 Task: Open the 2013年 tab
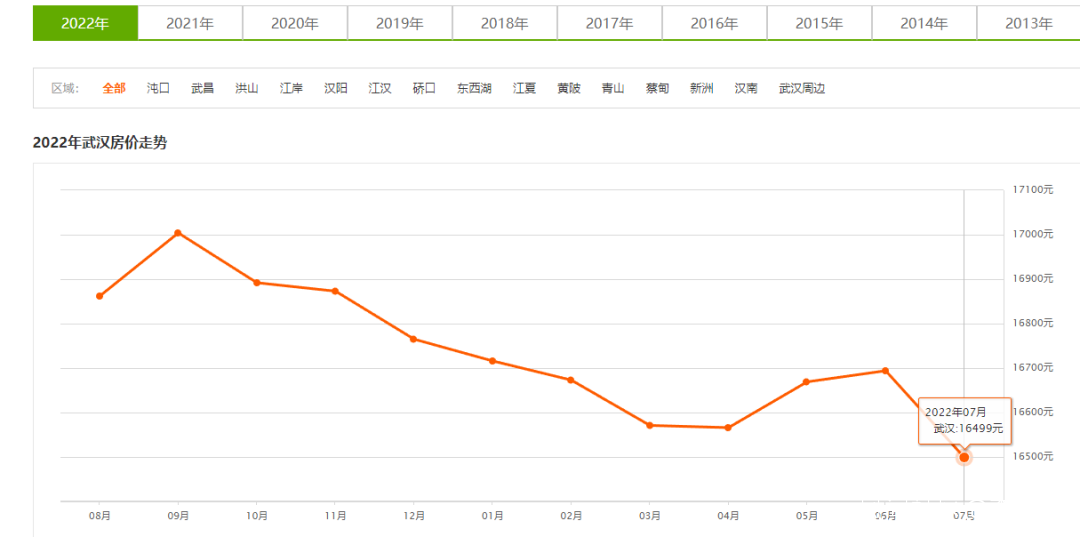click(1028, 23)
